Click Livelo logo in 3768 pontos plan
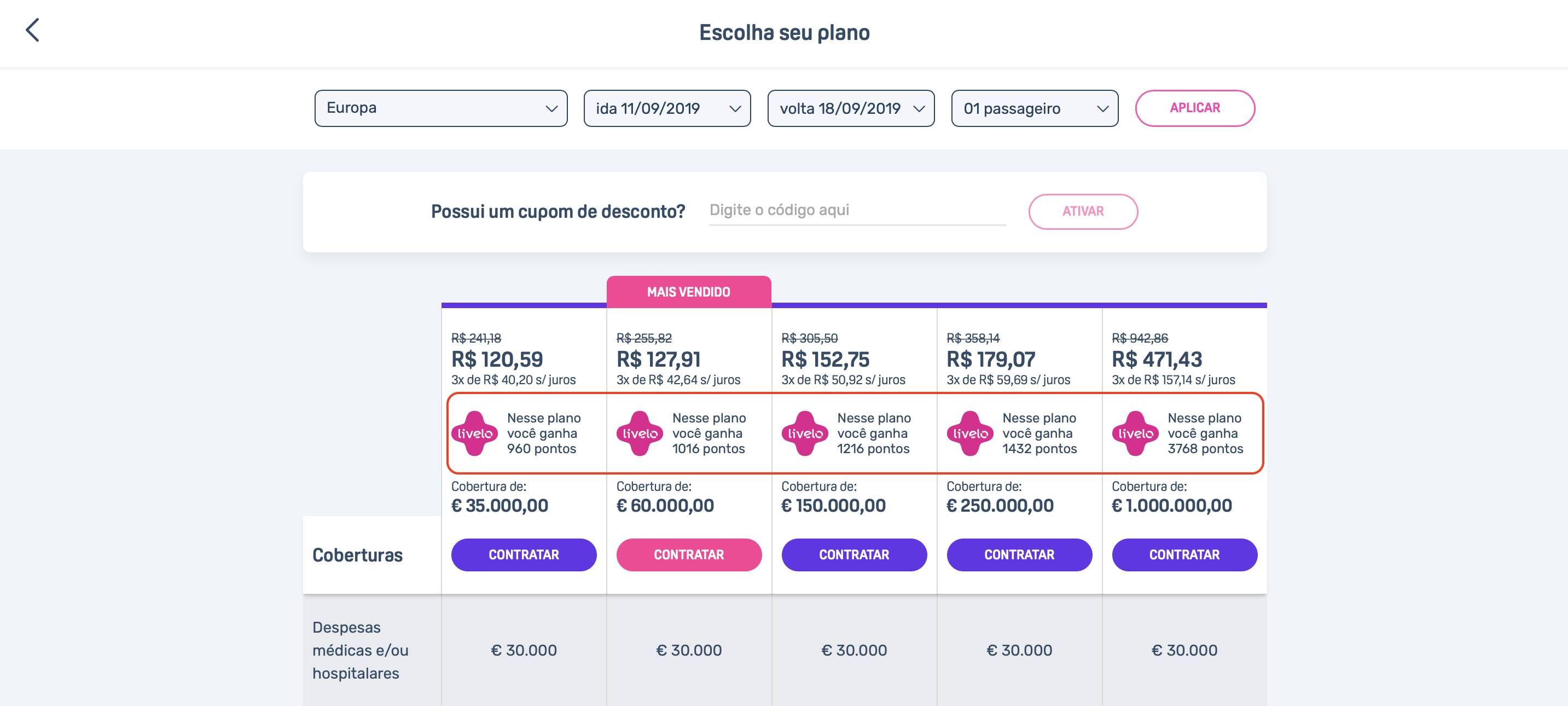The height and width of the screenshot is (706, 1568). [1135, 433]
